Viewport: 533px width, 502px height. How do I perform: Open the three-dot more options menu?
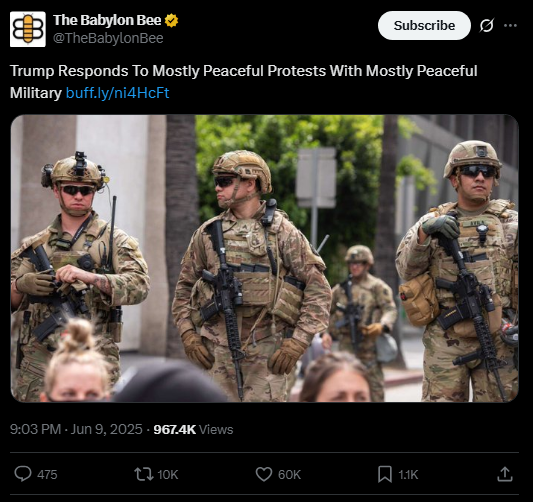(510, 25)
